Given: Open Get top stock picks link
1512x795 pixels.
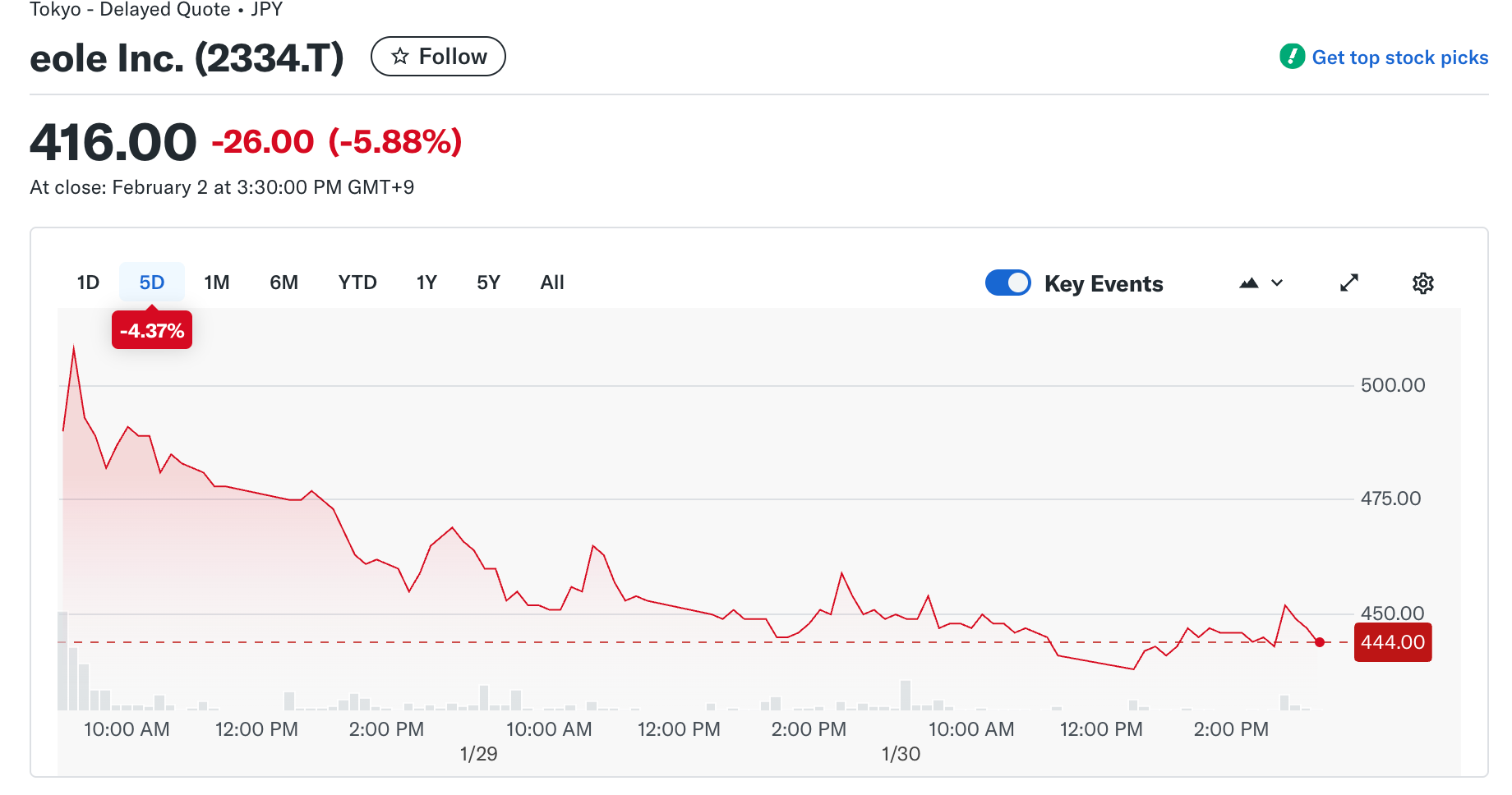Looking at the screenshot, I should pyautogui.click(x=1399, y=57).
